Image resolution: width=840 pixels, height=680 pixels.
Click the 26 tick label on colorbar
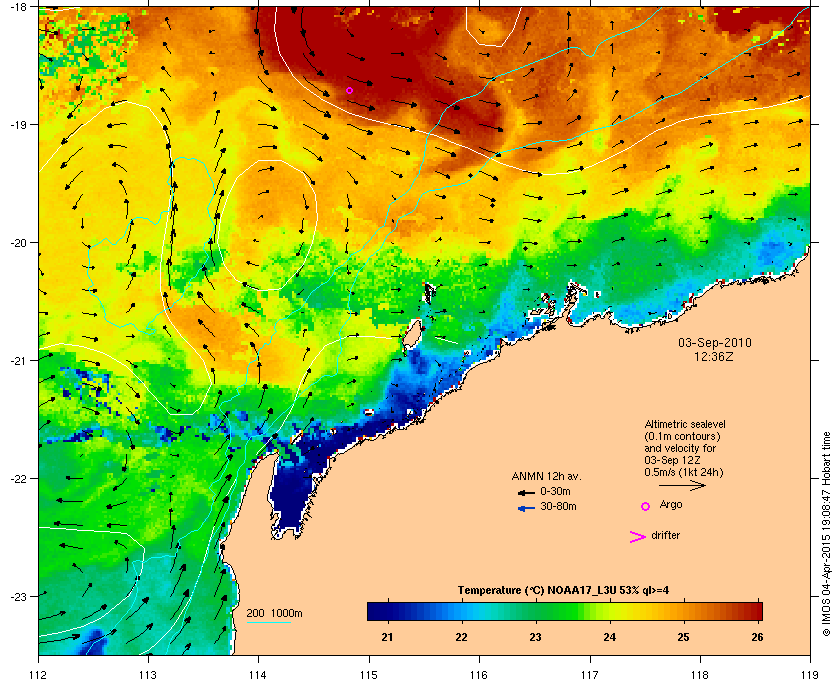coord(757,637)
